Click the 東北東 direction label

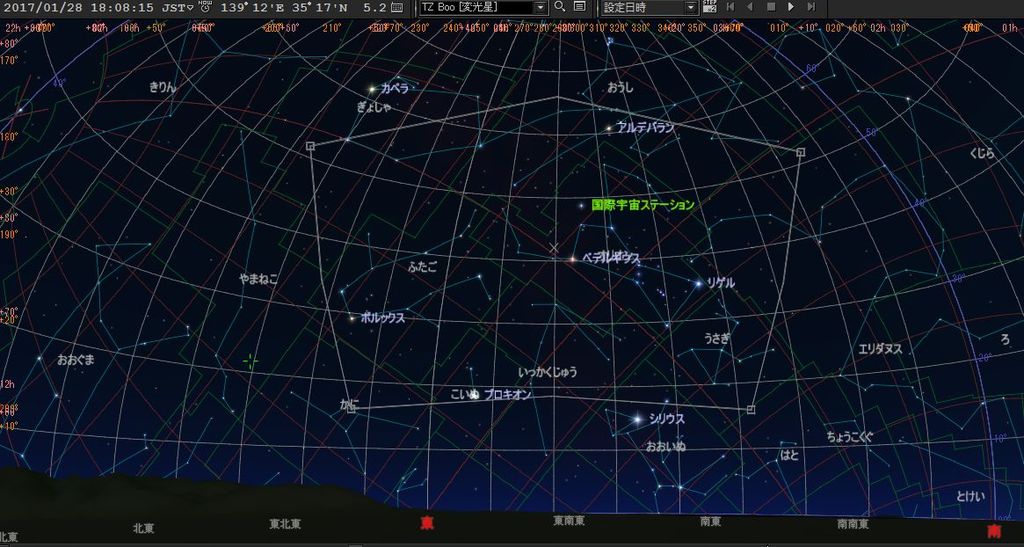pos(285,524)
